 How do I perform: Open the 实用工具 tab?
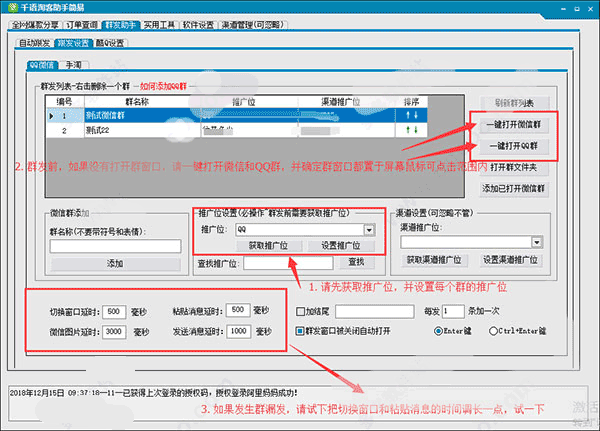[x=160, y=25]
